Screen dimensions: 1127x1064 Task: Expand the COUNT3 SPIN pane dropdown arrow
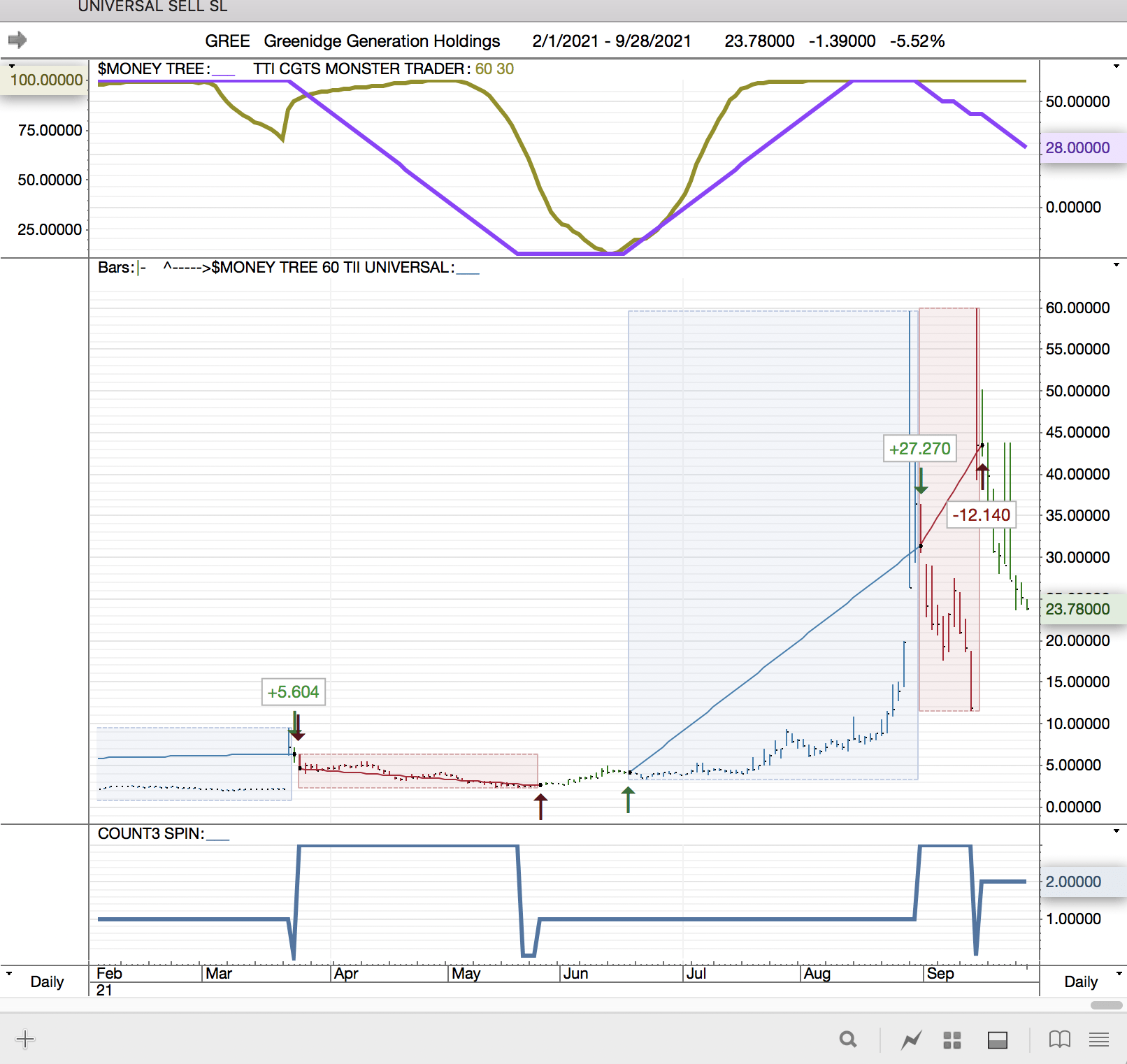(x=1116, y=831)
